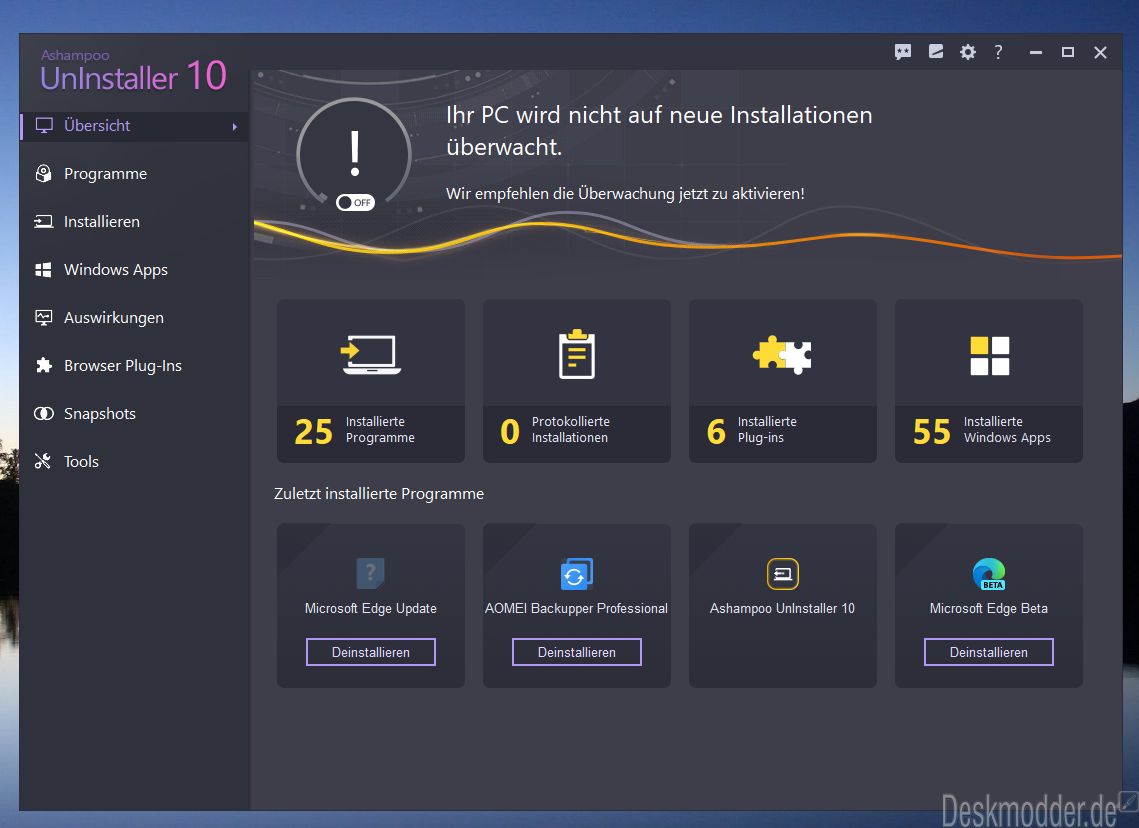This screenshot has width=1139, height=828.
Task: Click the puzzle pieces icon on Plug-ins tile
Action: 782,354
